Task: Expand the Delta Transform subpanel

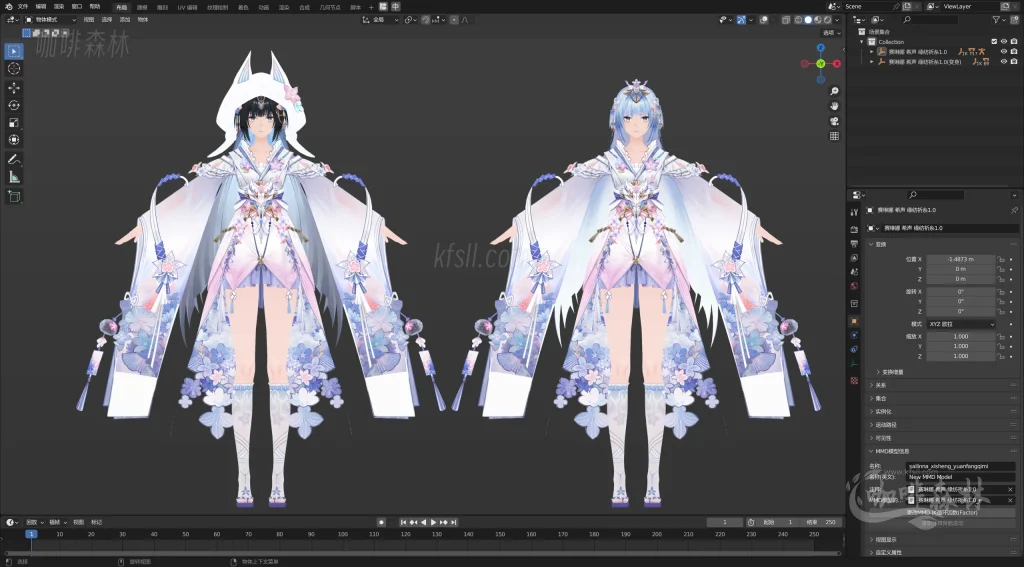Action: pos(878,372)
